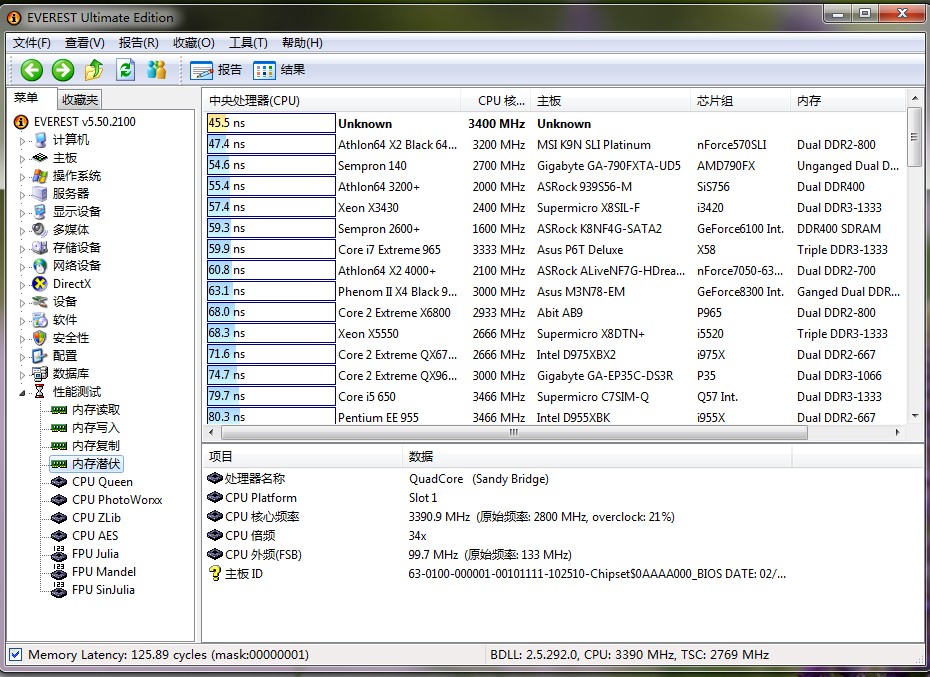
Task: Select the 操作系统 Windows icon
Action: point(40,176)
